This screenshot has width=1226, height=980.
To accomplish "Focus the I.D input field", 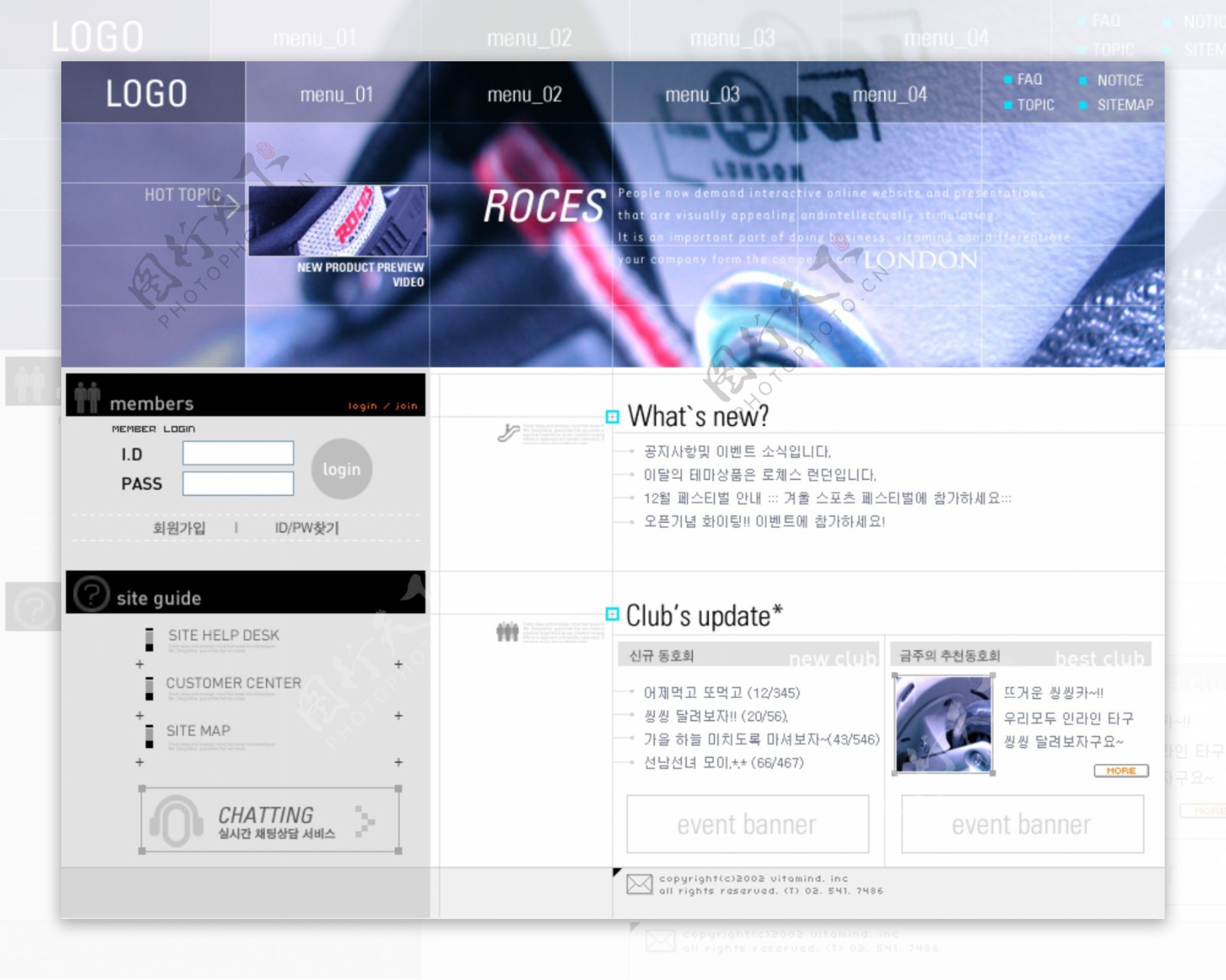I will [238, 453].
